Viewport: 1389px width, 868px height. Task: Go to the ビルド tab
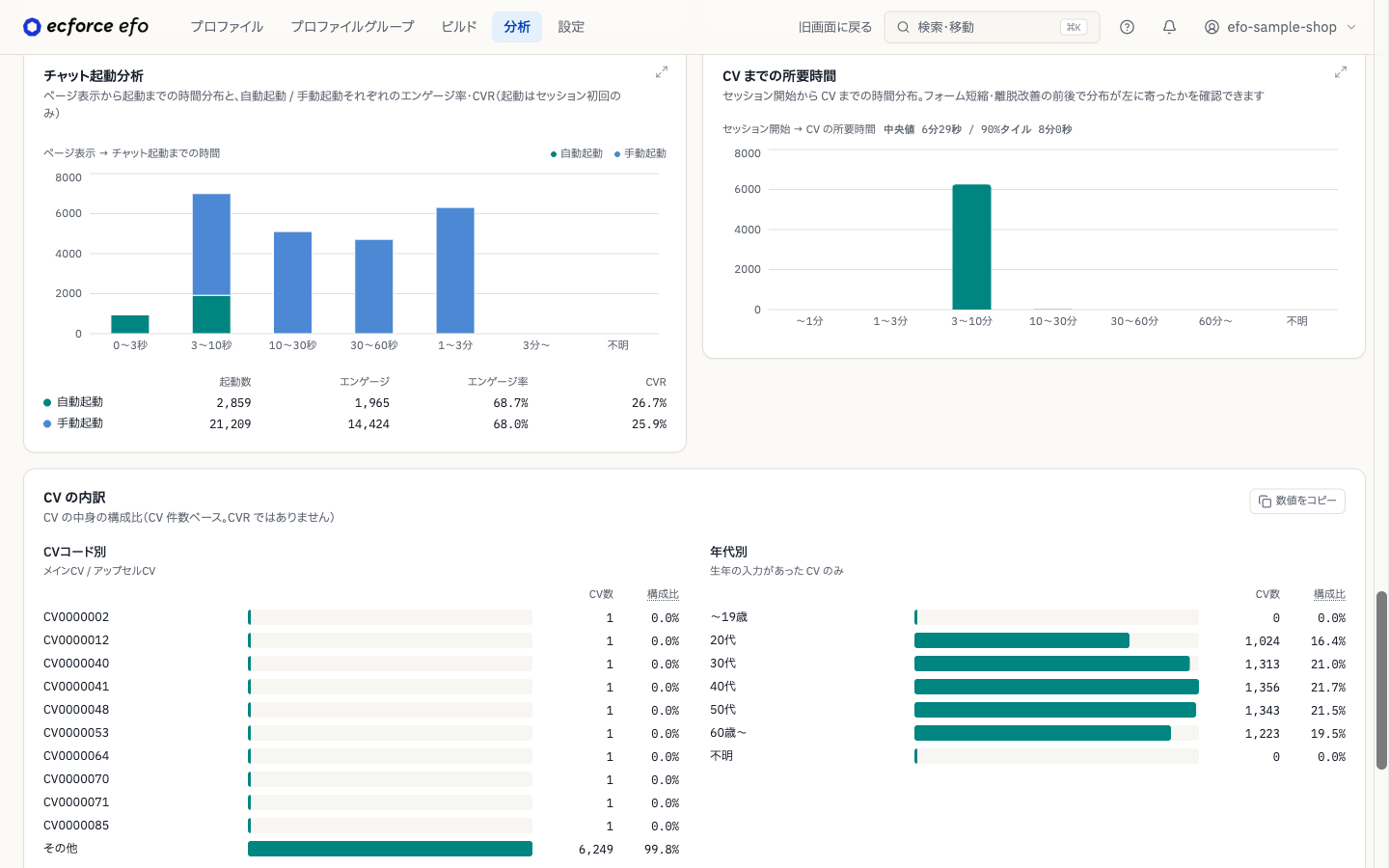pos(459,27)
